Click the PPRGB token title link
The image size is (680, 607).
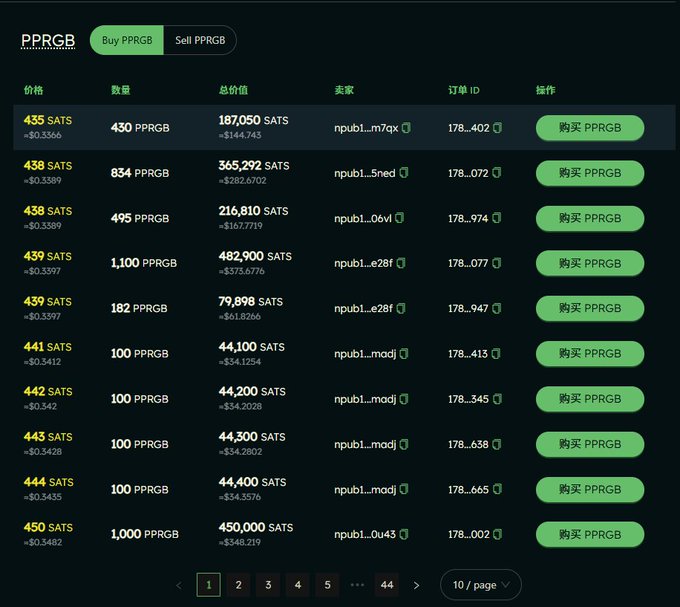48,40
